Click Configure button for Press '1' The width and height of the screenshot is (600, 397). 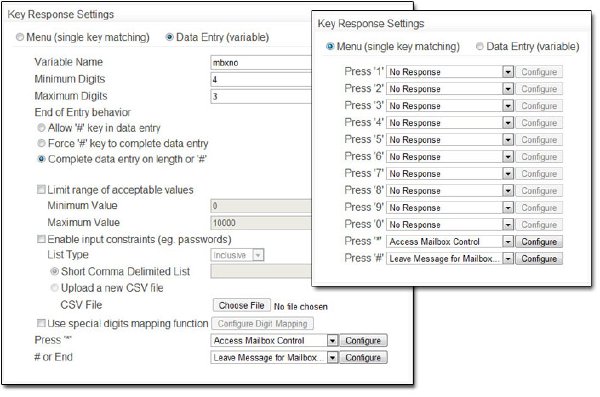539,72
